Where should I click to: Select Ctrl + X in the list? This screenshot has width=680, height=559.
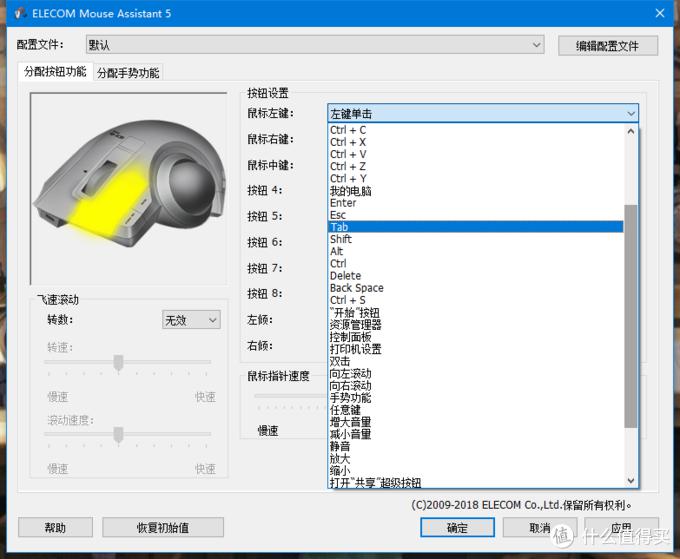pyautogui.click(x=476, y=142)
